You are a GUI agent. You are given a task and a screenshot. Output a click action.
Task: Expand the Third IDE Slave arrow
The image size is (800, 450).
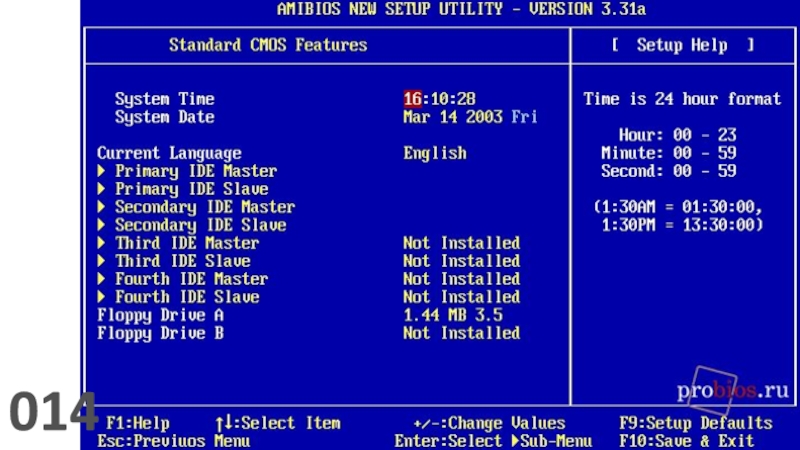click(102, 261)
